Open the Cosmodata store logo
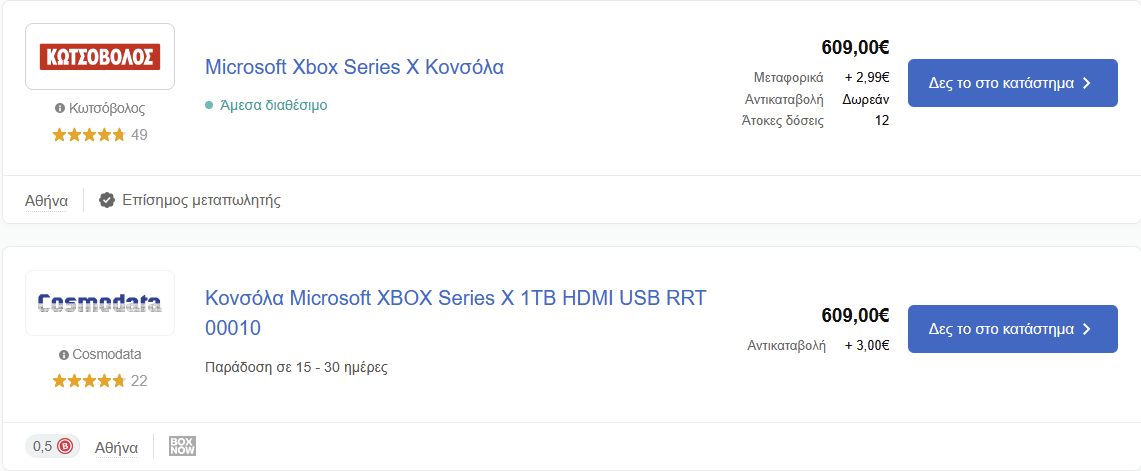The image size is (1141, 471). (x=100, y=303)
